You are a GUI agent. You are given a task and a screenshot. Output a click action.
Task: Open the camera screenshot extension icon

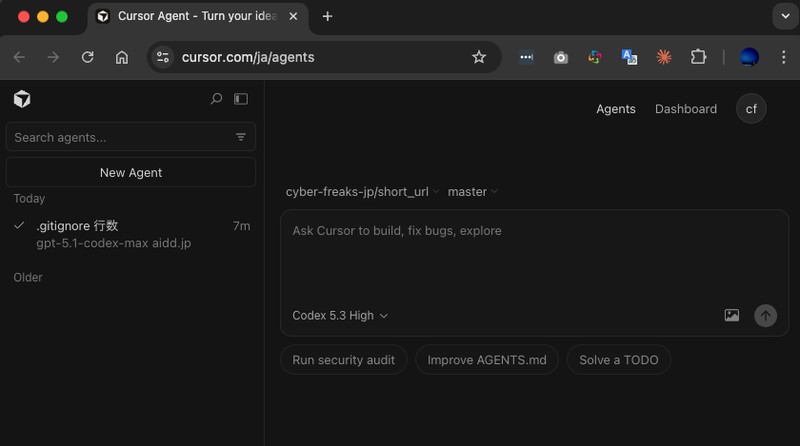tap(561, 58)
